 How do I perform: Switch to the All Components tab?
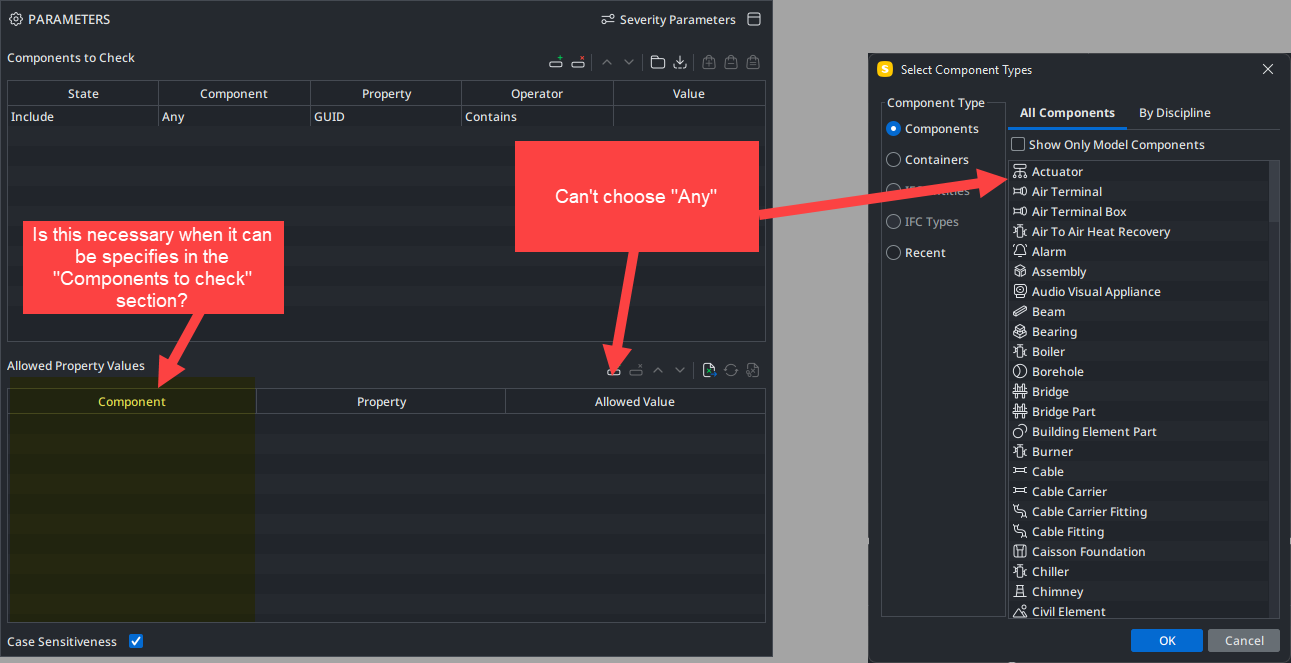pos(1067,113)
